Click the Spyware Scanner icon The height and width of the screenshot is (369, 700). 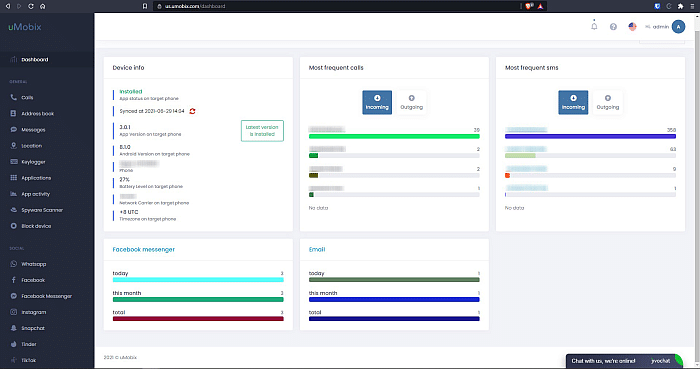[x=13, y=210]
